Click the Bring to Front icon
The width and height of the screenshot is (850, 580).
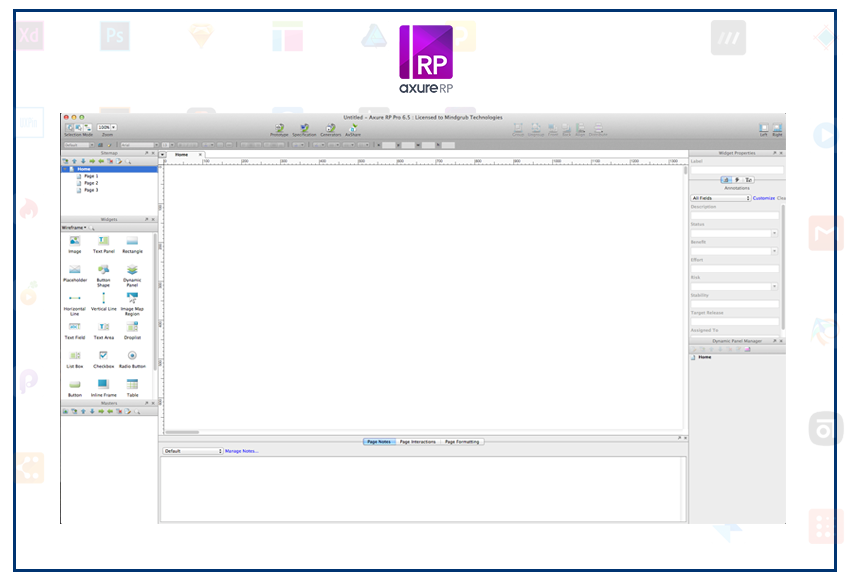point(552,130)
